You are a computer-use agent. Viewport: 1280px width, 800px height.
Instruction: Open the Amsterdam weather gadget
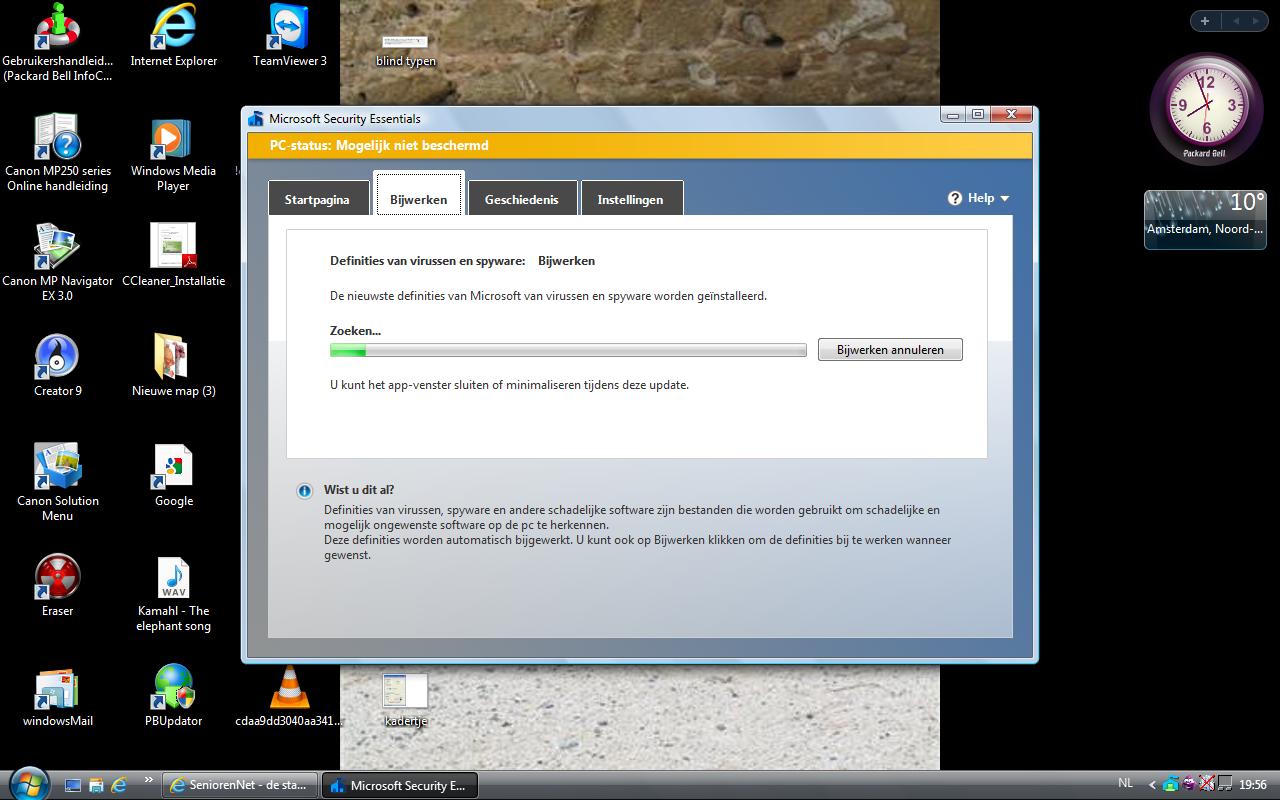(1205, 219)
